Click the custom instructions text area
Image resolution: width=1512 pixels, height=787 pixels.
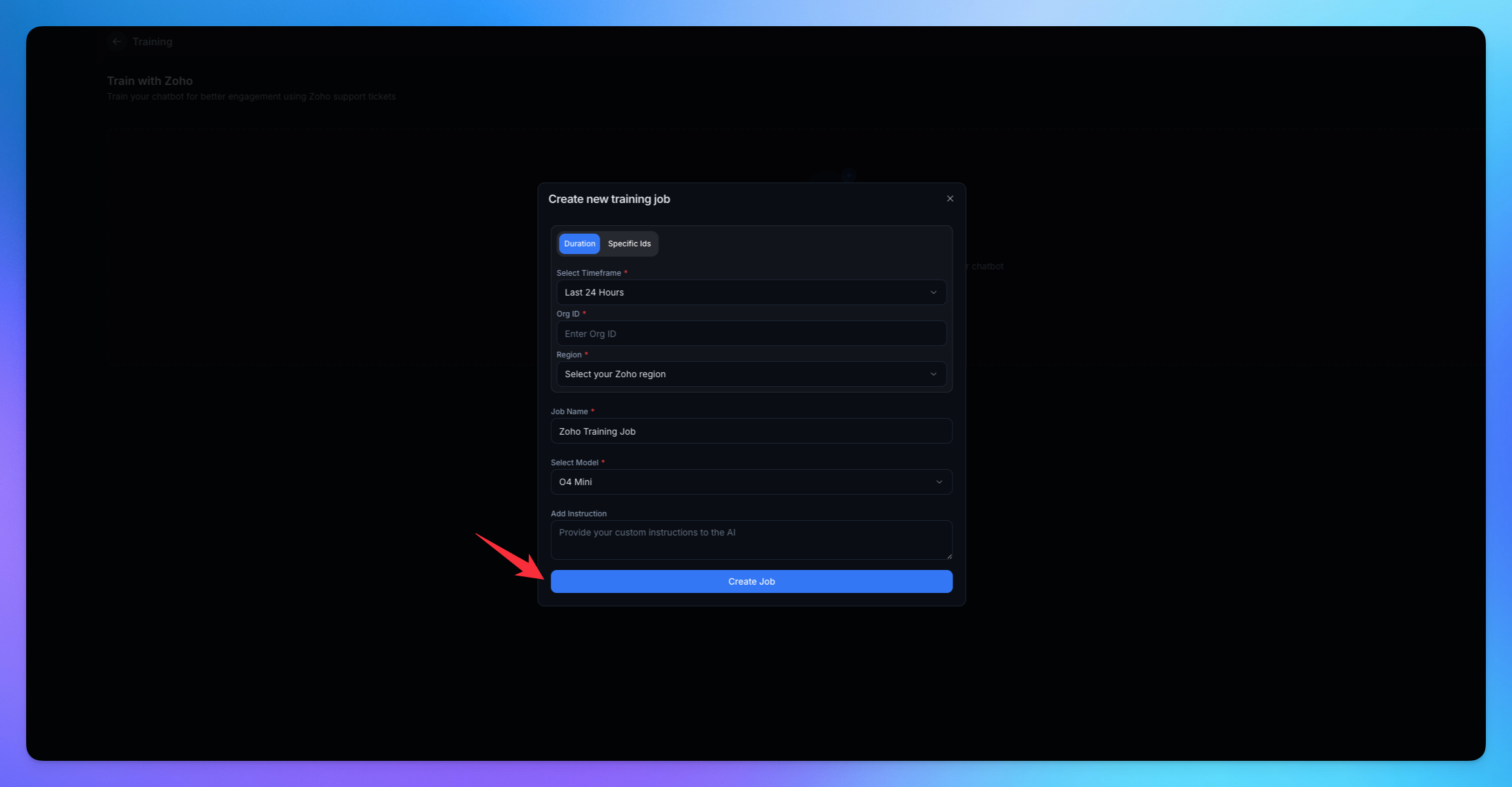point(751,540)
